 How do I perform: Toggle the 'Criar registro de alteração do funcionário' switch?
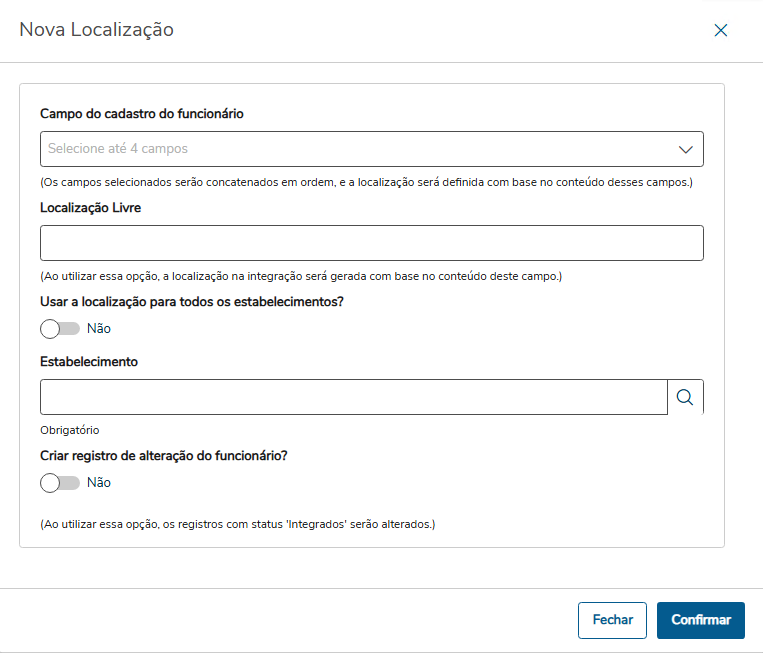click(59, 483)
